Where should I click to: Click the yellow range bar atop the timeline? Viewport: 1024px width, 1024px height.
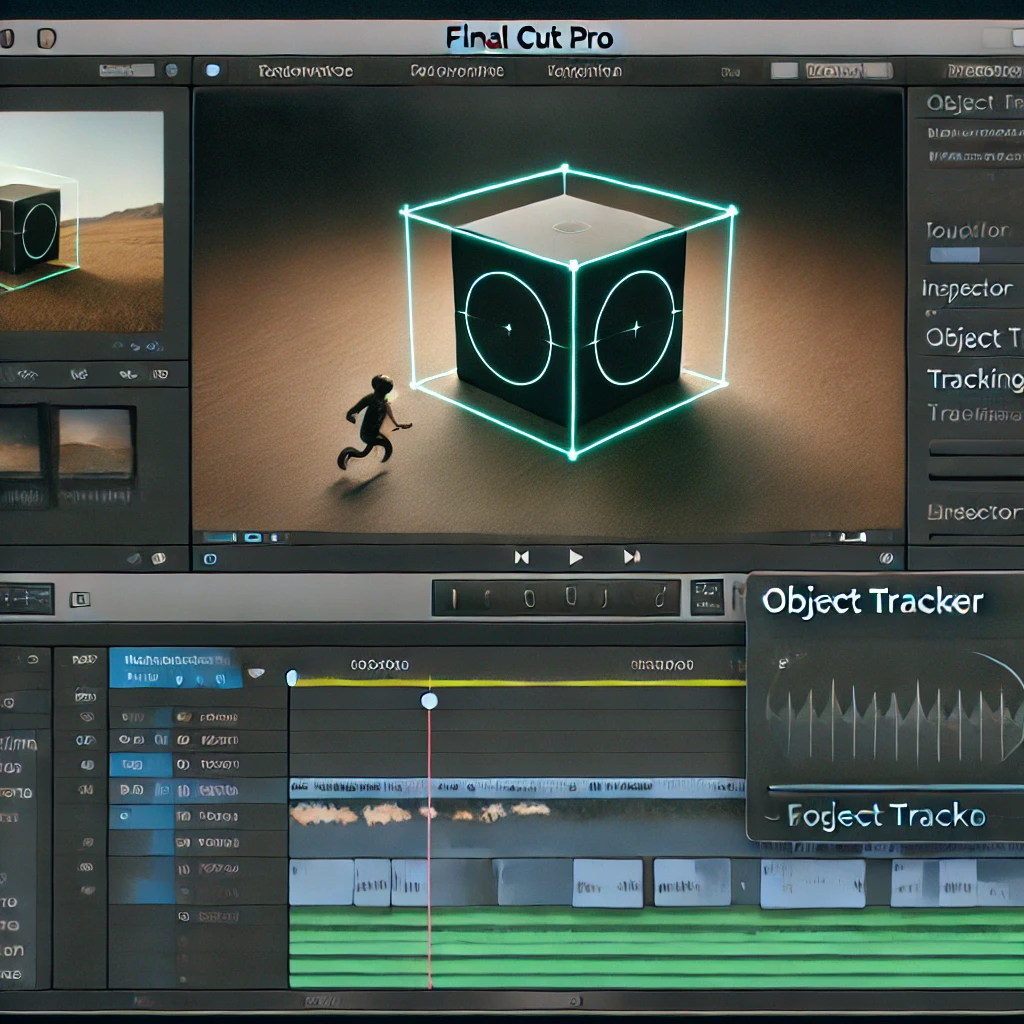pos(520,682)
